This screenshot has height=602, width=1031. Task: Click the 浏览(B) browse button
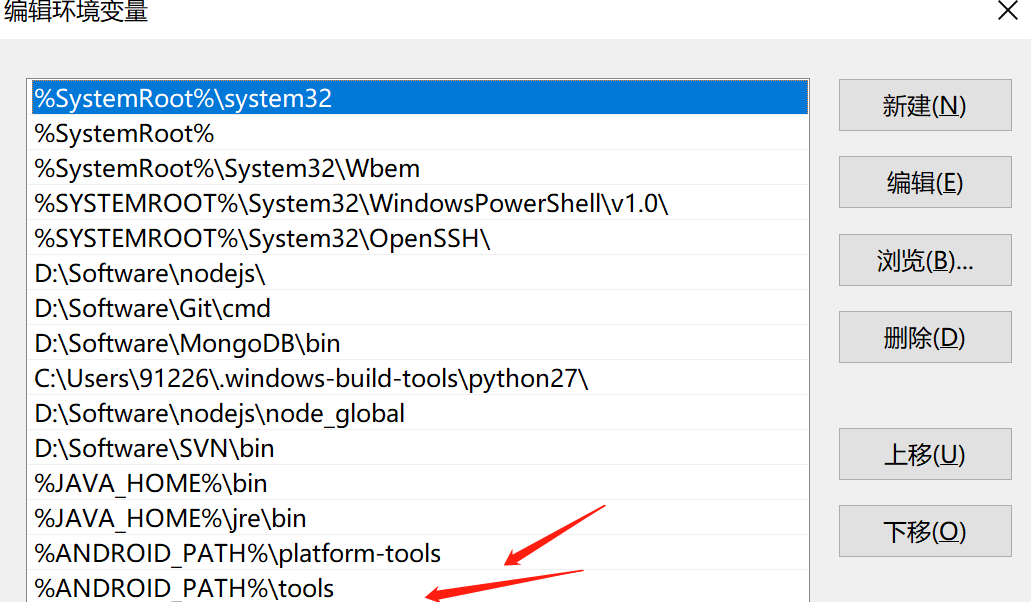[923, 259]
